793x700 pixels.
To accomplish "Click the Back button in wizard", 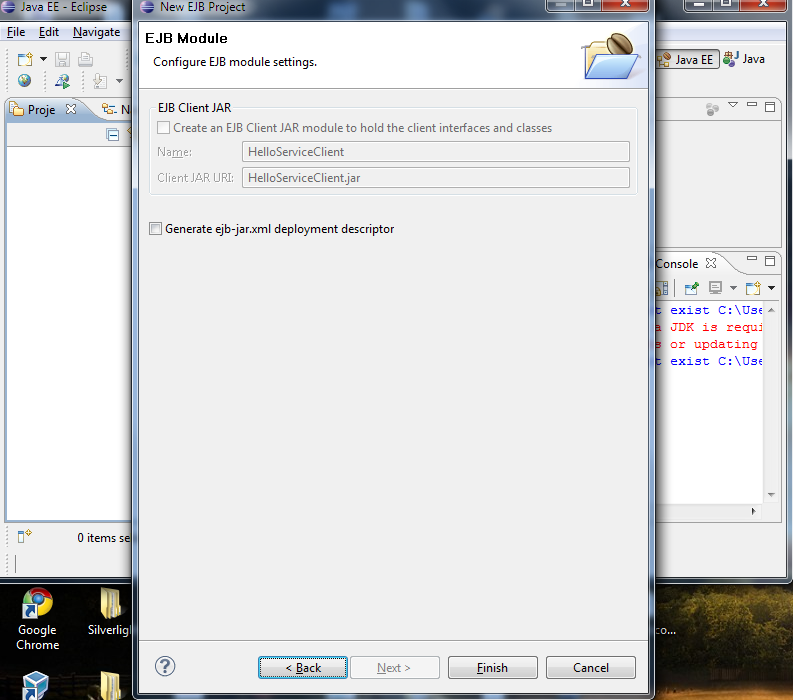I will [303, 668].
